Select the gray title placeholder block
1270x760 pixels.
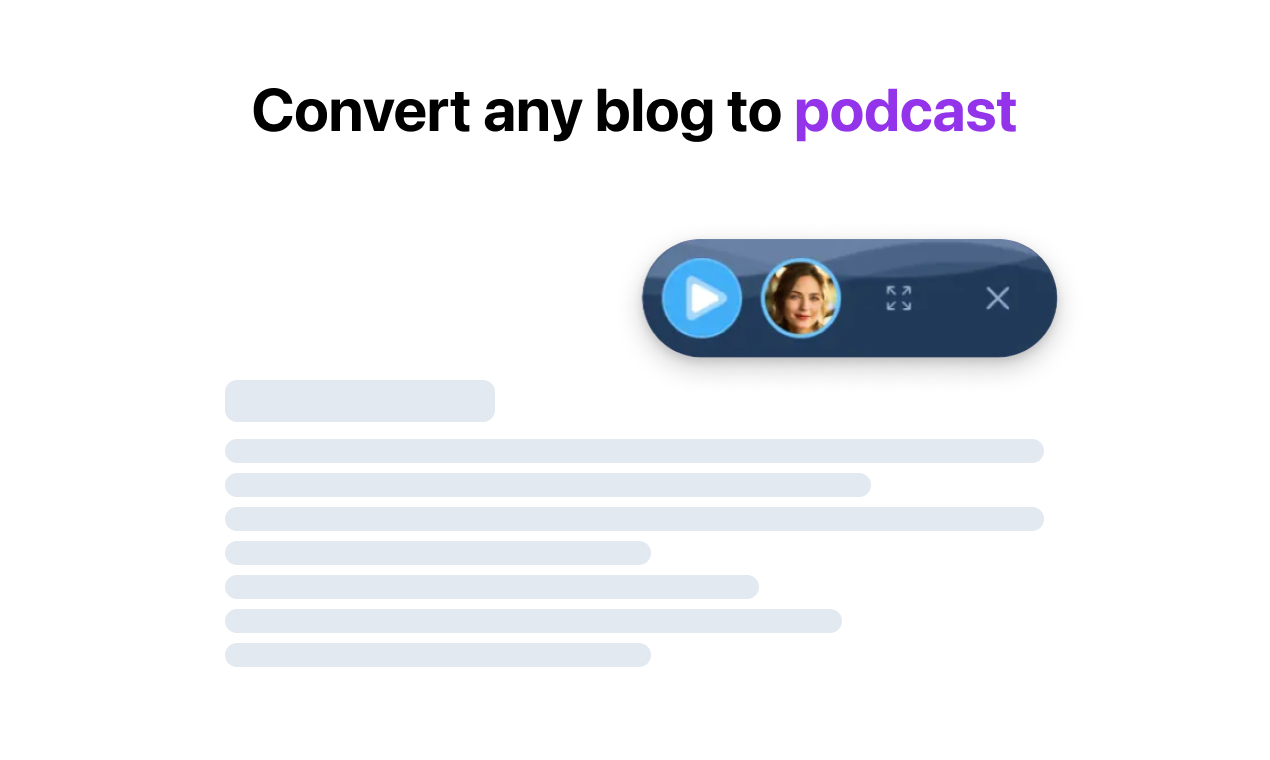360,401
